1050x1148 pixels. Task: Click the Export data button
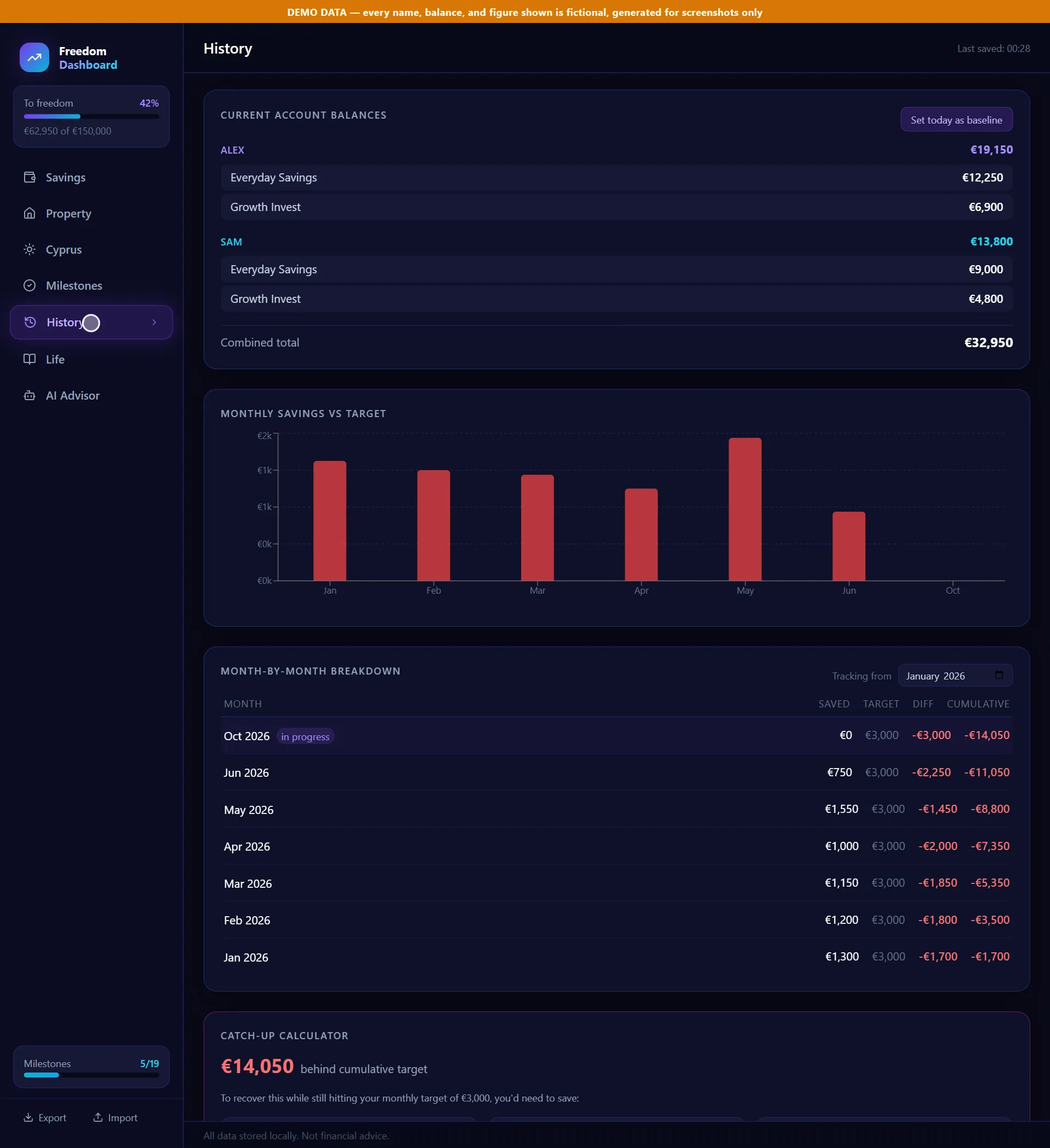45,1117
